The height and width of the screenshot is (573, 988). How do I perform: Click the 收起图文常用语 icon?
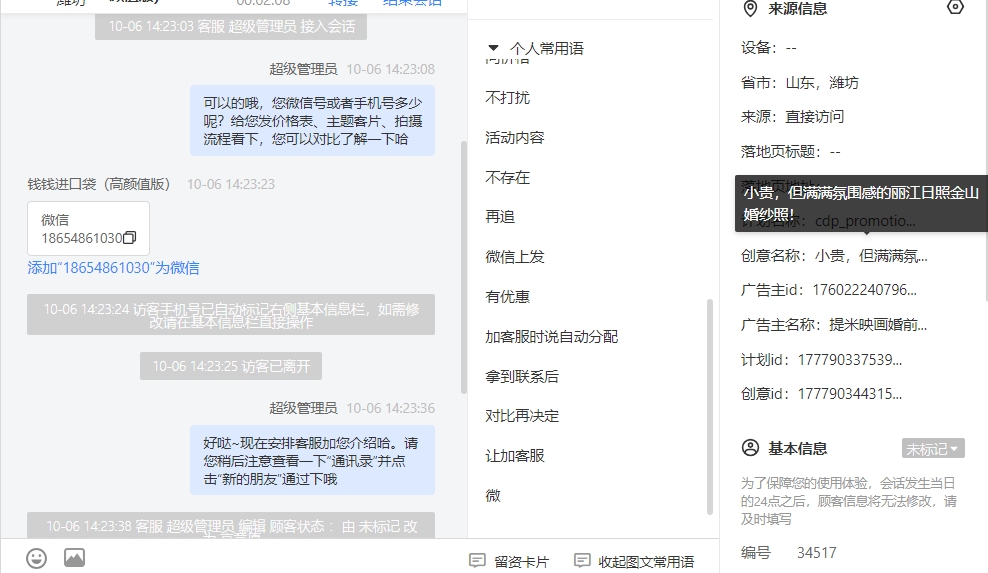[582, 560]
